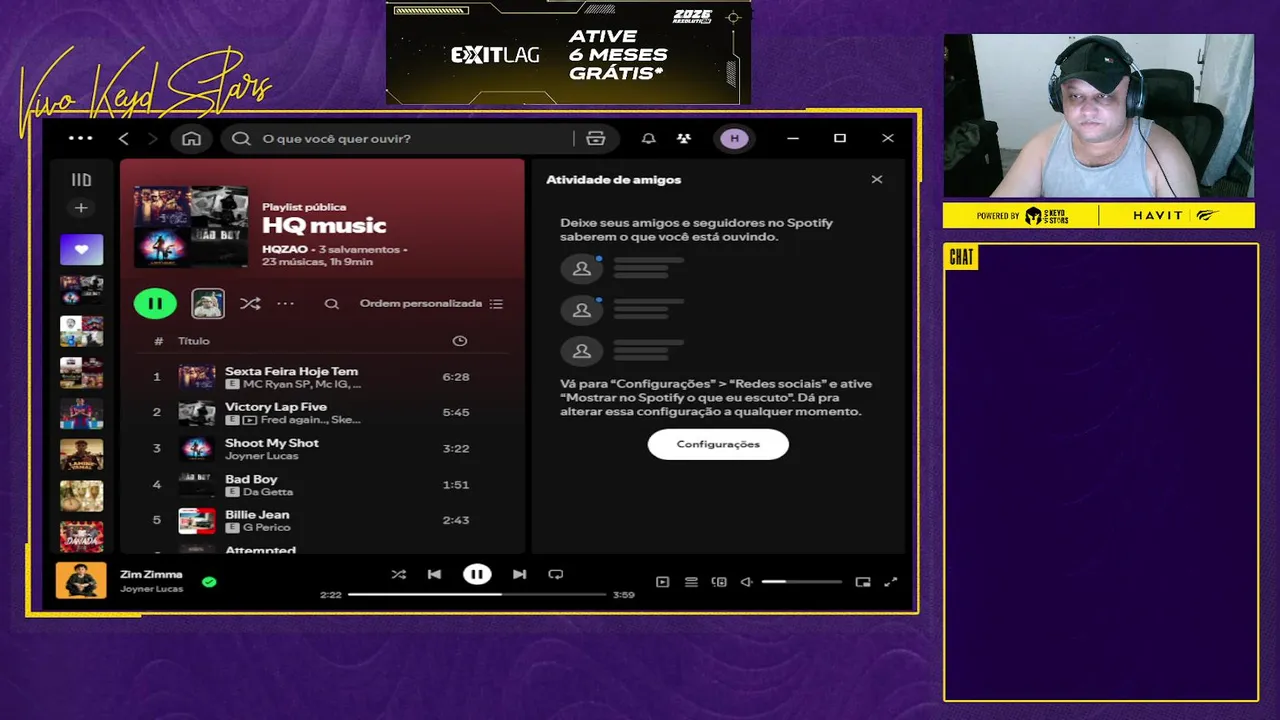Play the track 'Sexta Feira Hoje Tem'

coord(322,377)
